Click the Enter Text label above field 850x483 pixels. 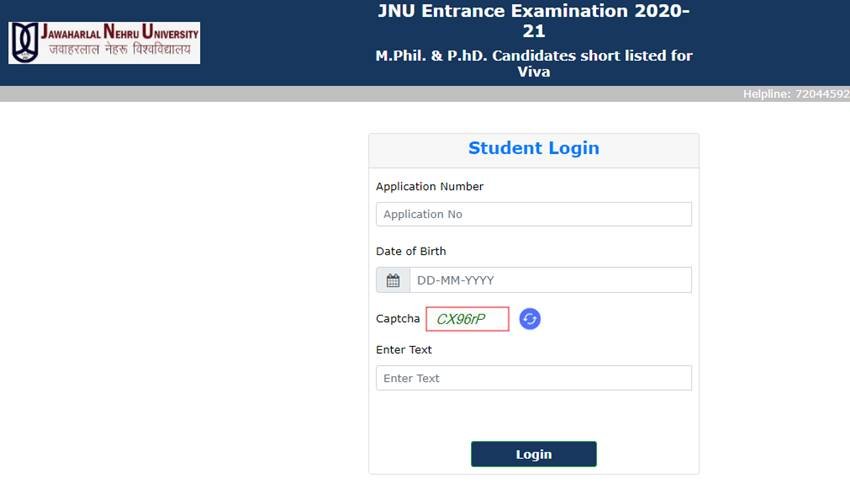[404, 350]
